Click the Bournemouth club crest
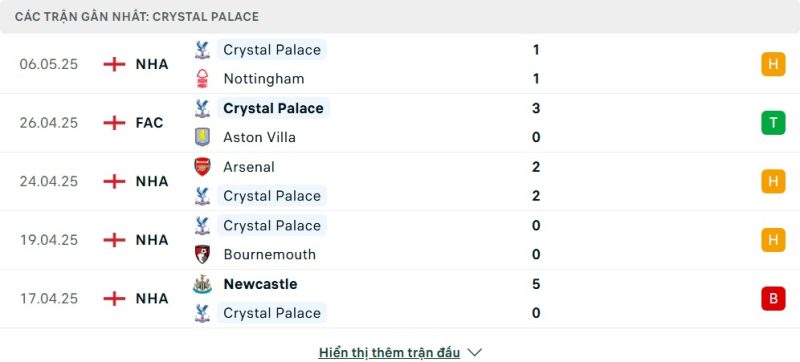800x362 pixels. coord(203,254)
